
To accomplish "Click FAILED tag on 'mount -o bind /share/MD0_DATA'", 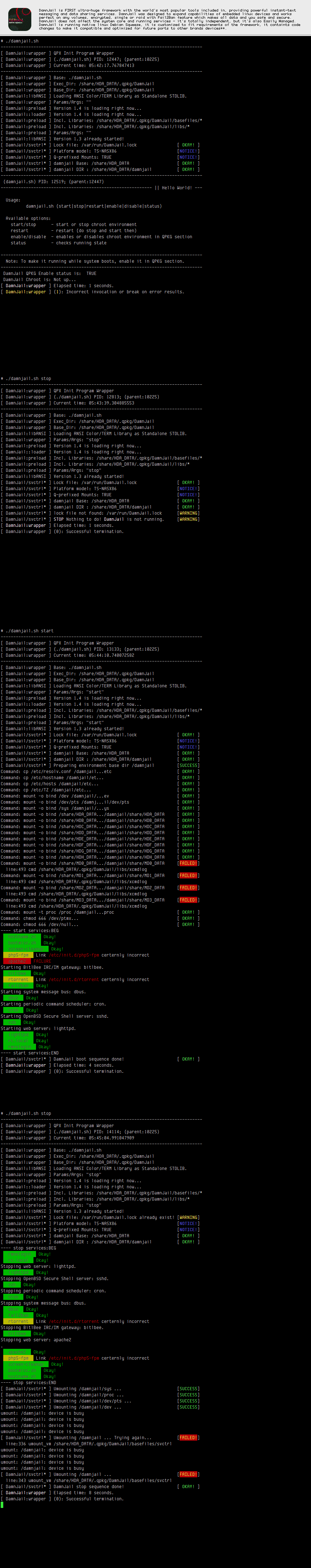I will (188, 863).
